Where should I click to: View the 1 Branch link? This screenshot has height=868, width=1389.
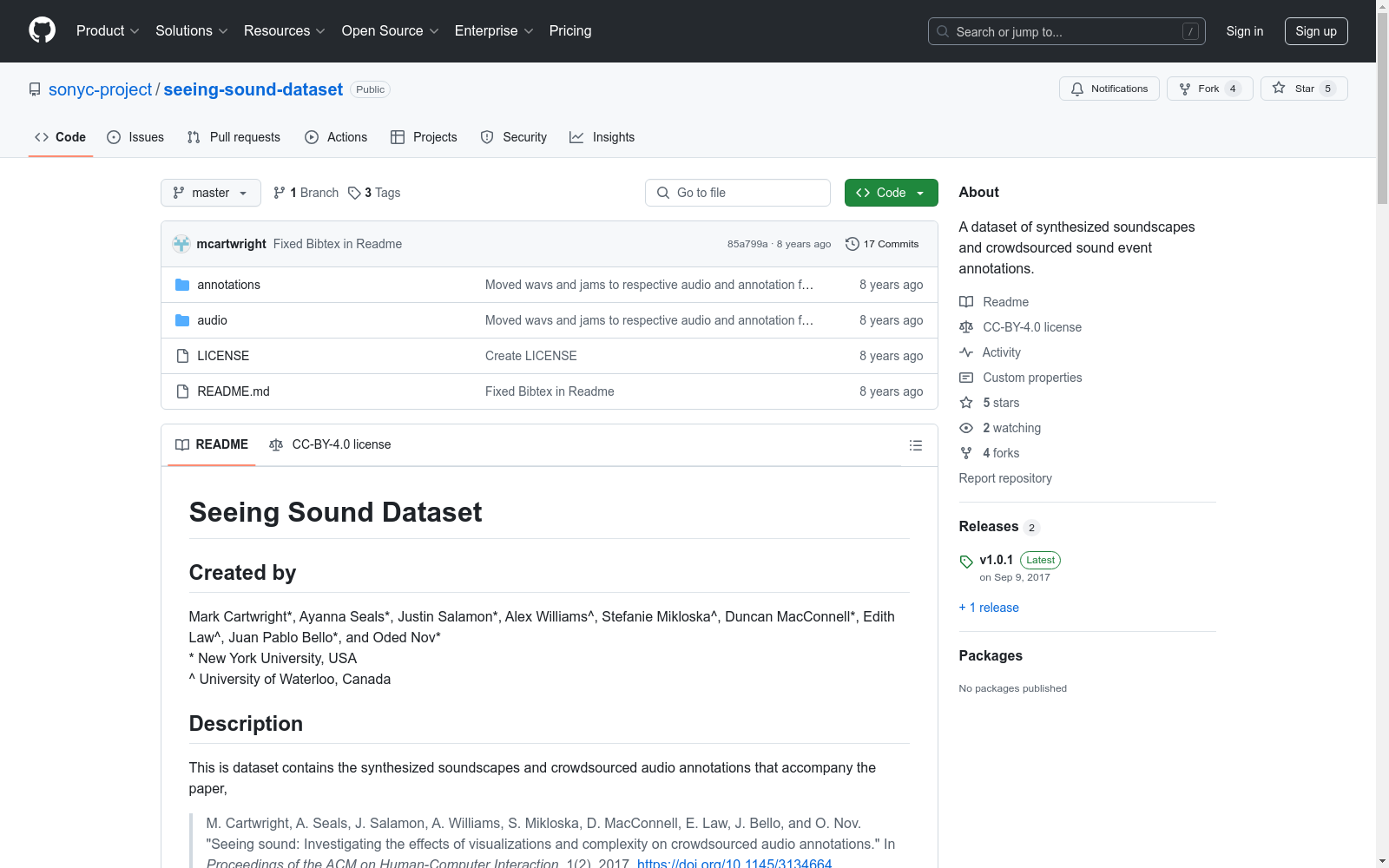tap(306, 193)
